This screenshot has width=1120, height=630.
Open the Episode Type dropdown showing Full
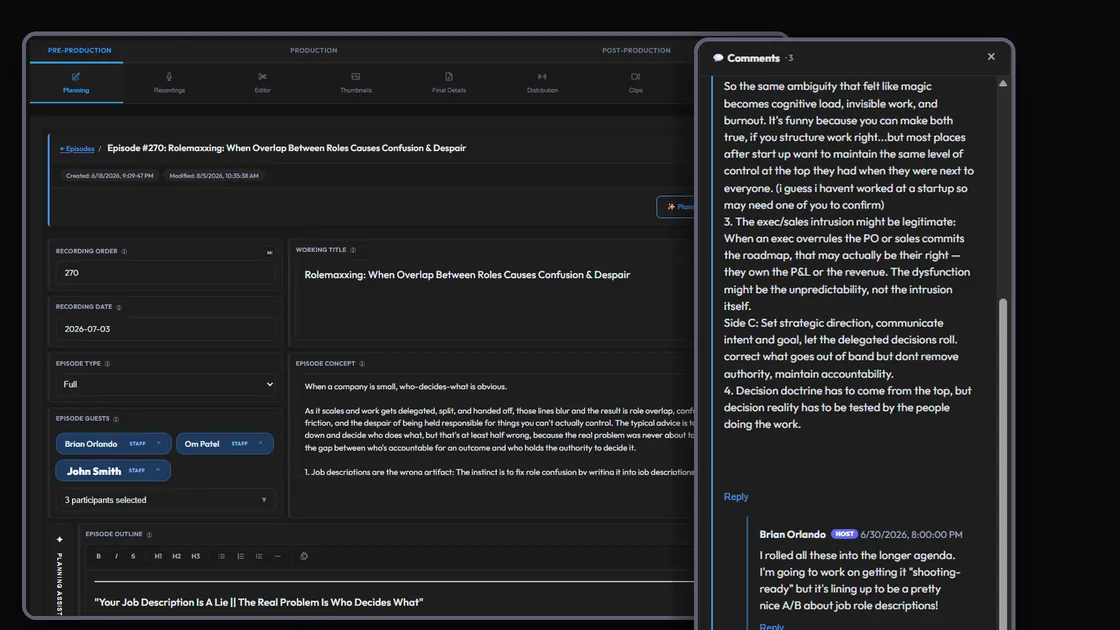pos(166,384)
